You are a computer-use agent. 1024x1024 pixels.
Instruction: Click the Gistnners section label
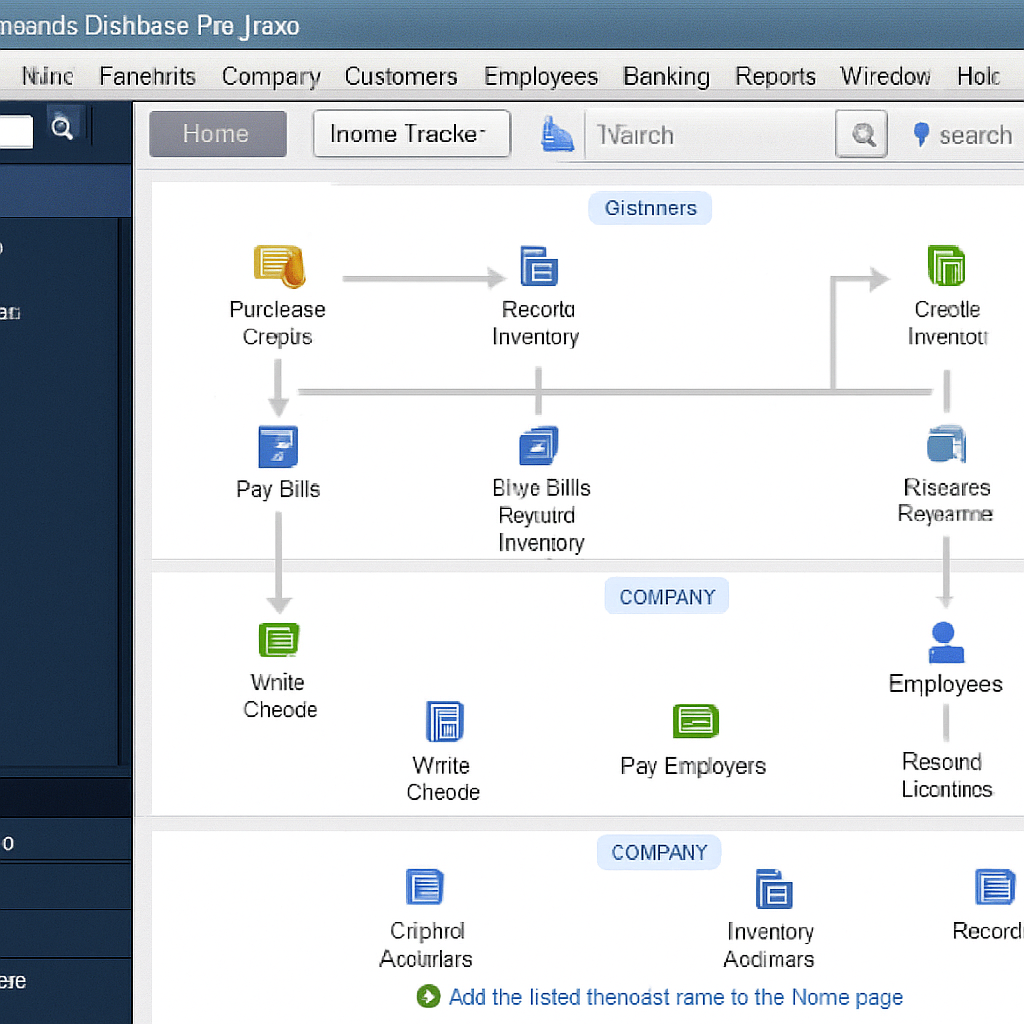click(650, 208)
